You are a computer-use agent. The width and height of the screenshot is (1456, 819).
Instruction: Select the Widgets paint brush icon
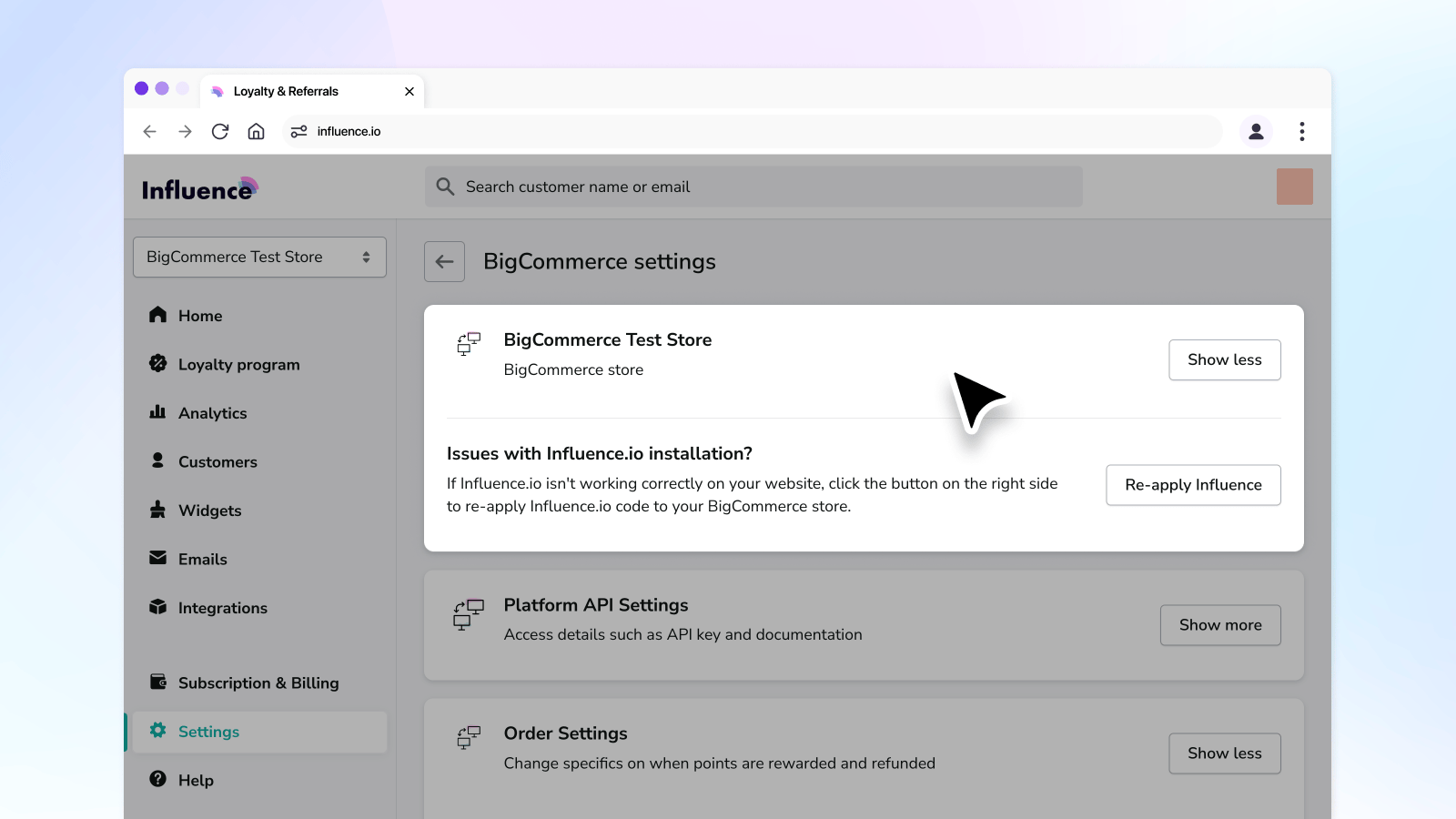coord(158,510)
